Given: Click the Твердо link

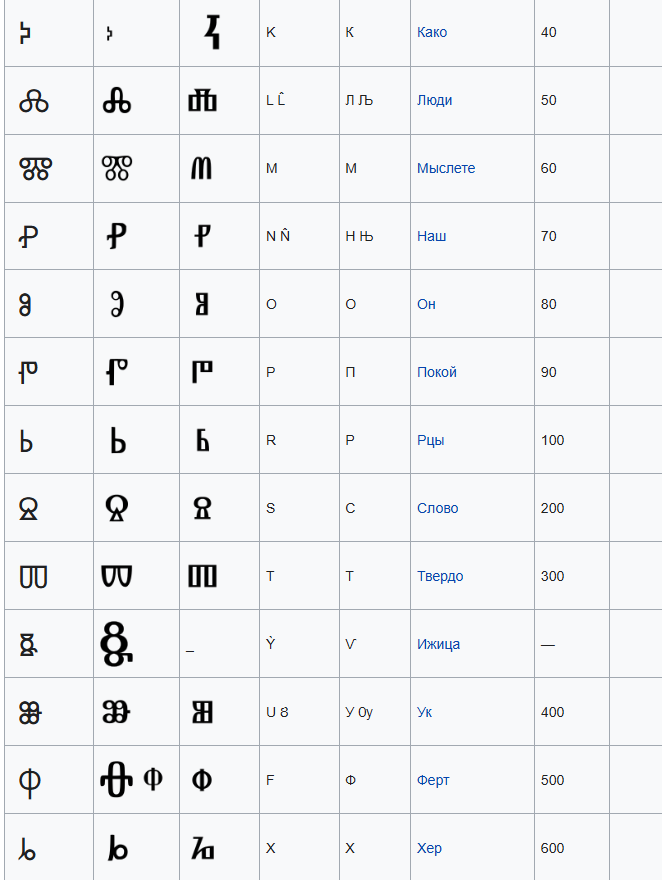Looking at the screenshot, I should point(440,576).
